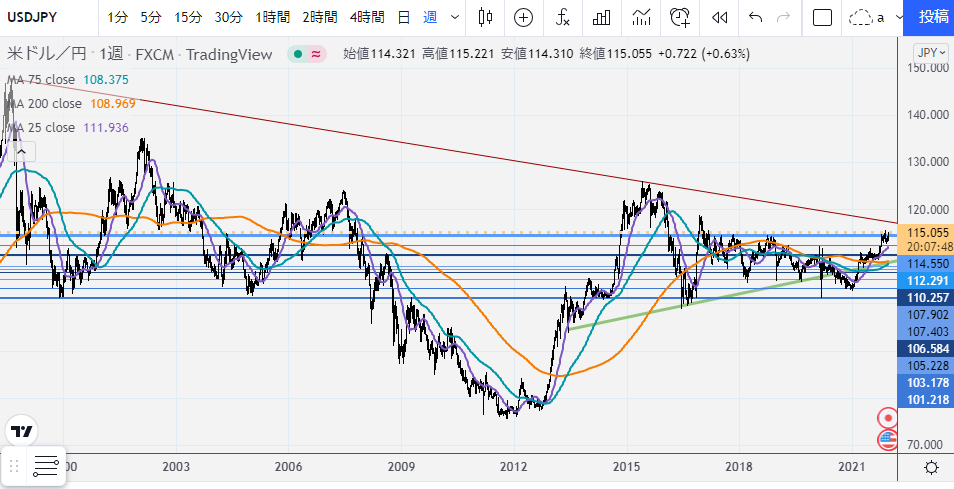Screen dimensions: 954x489
Task: Click the pink approximation symbol badge
Action: point(316,54)
